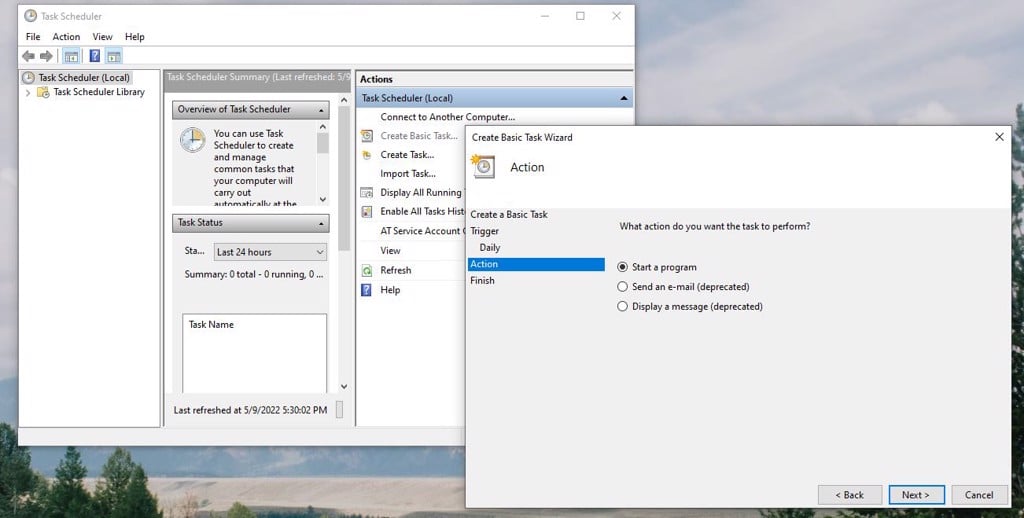Image resolution: width=1024 pixels, height=518 pixels.
Task: Click the Help question-mark icon in Actions pane
Action: 366,290
